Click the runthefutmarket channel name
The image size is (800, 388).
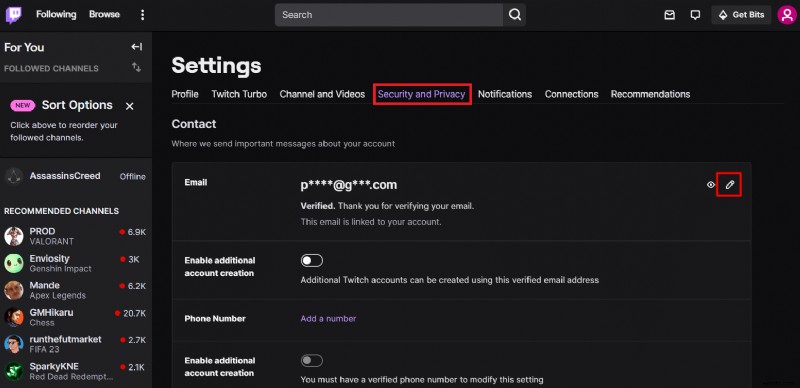[65, 339]
